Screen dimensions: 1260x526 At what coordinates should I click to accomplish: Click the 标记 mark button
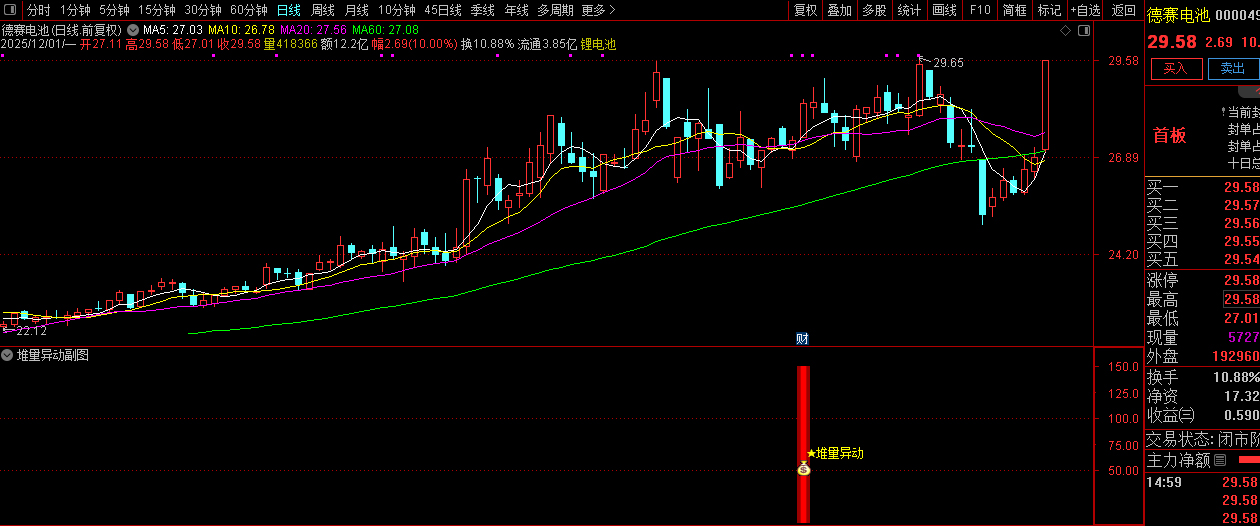(x=1049, y=10)
